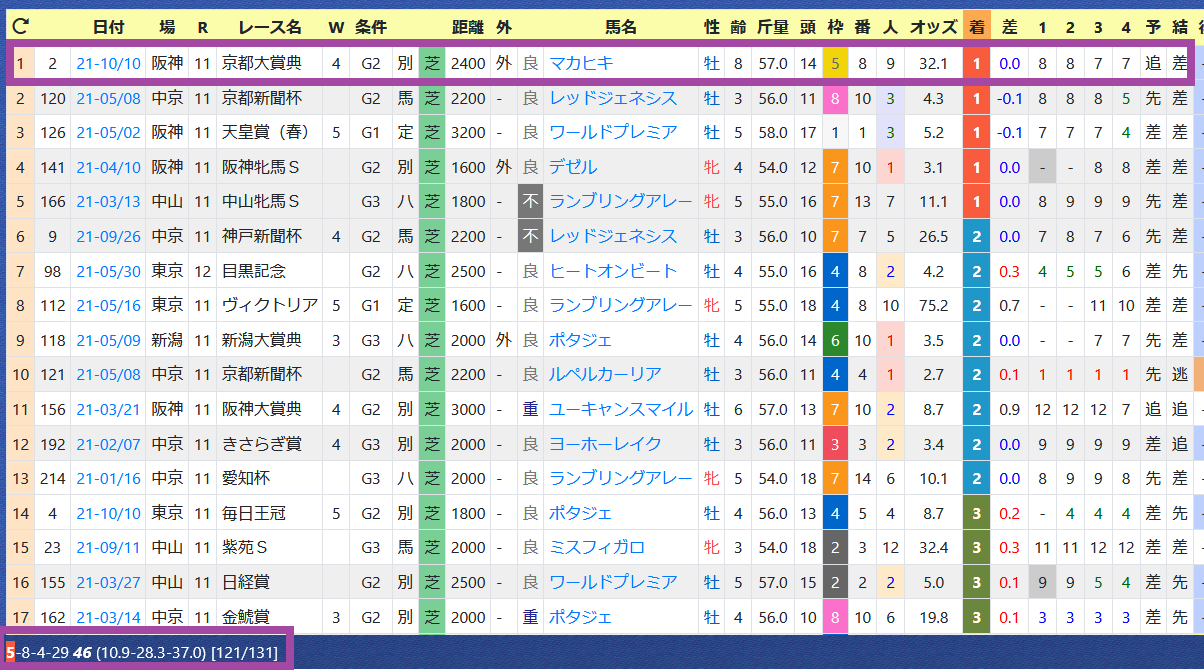
Task: Open date link 21-05-08 in row 2
Action: (x=108, y=98)
